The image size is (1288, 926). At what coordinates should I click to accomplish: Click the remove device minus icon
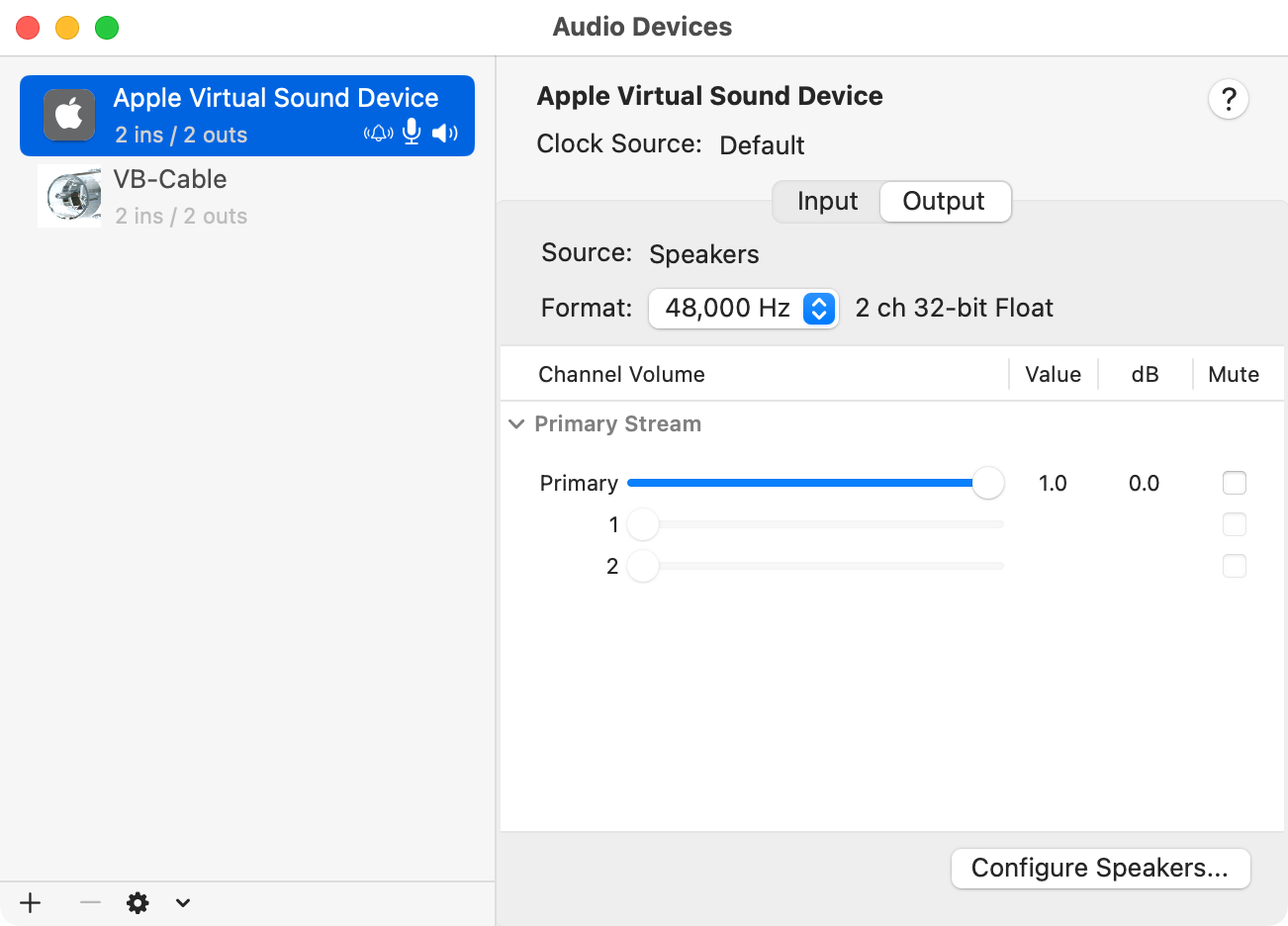coord(89,903)
